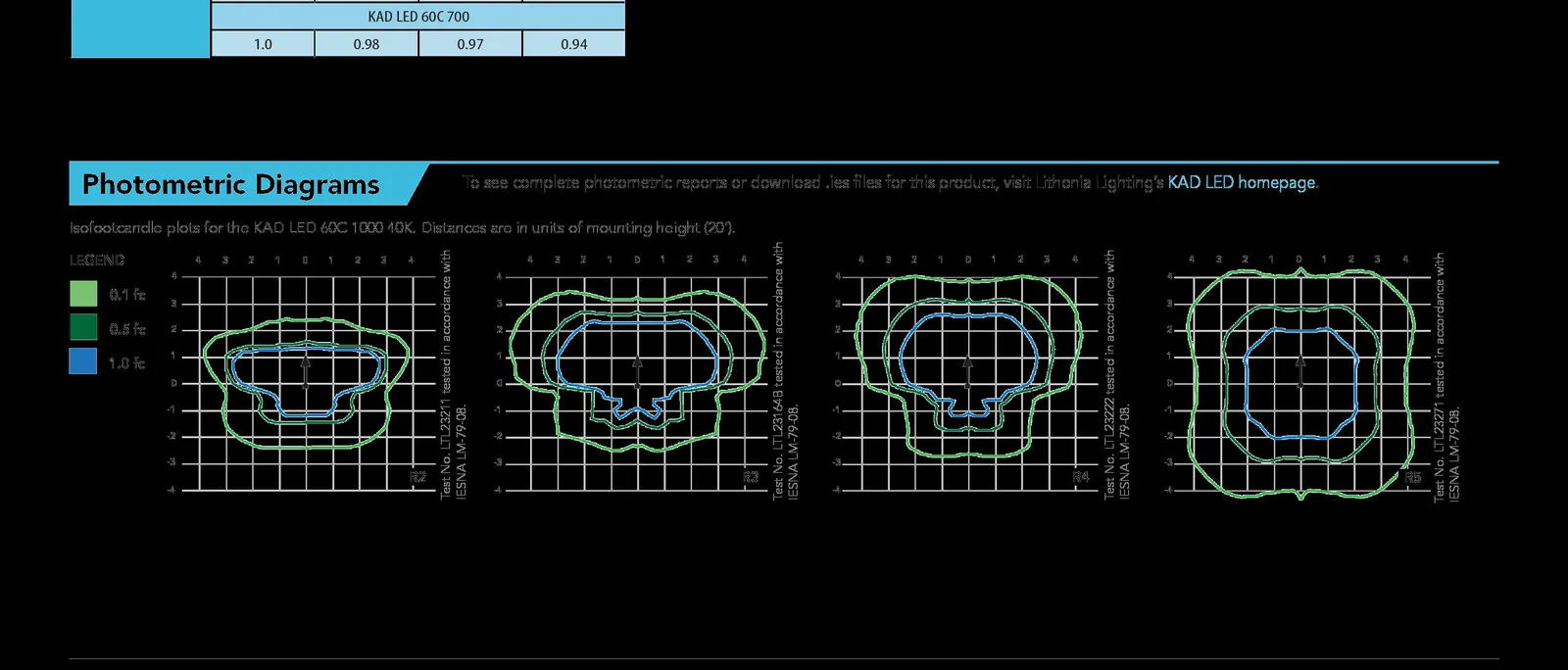
Task: Click the "1.0 fc" legend text
Action: [127, 362]
